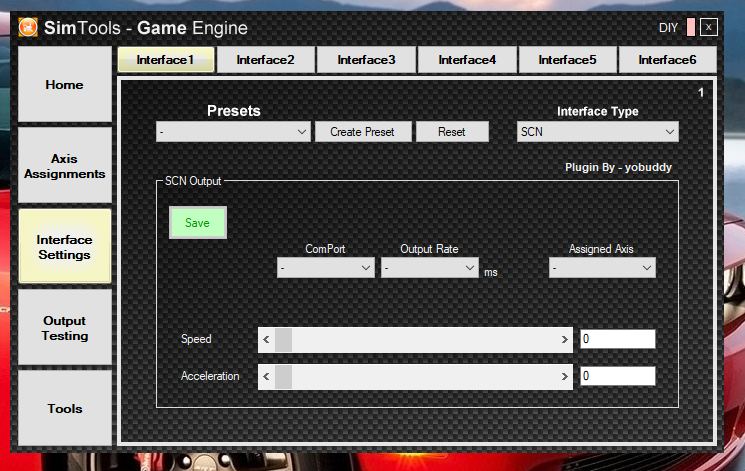
Task: Expand the Presets dropdown
Action: coord(233,132)
